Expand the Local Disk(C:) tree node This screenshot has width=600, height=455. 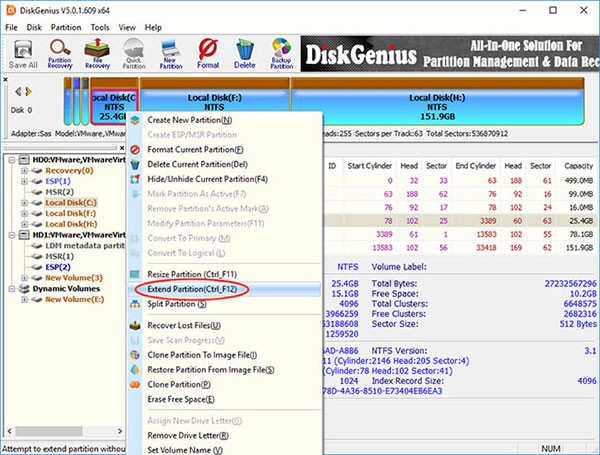point(23,201)
